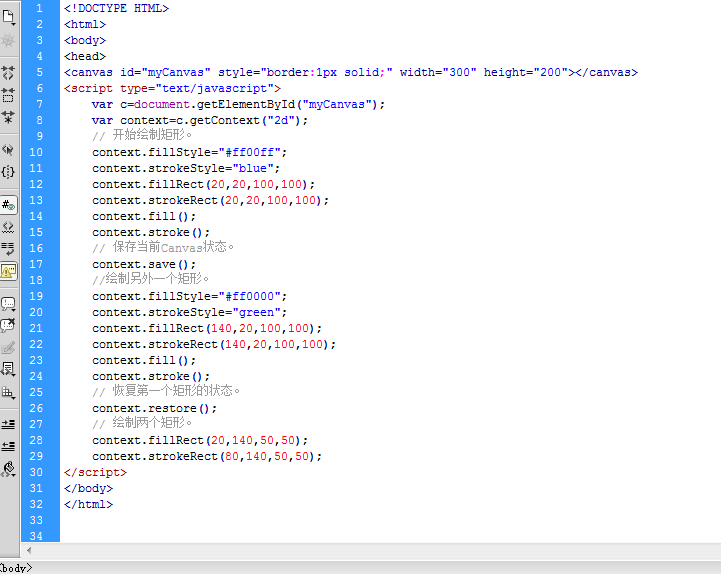Click line number 17 in the gutter
Screen dimensions: 721x574
38,264
